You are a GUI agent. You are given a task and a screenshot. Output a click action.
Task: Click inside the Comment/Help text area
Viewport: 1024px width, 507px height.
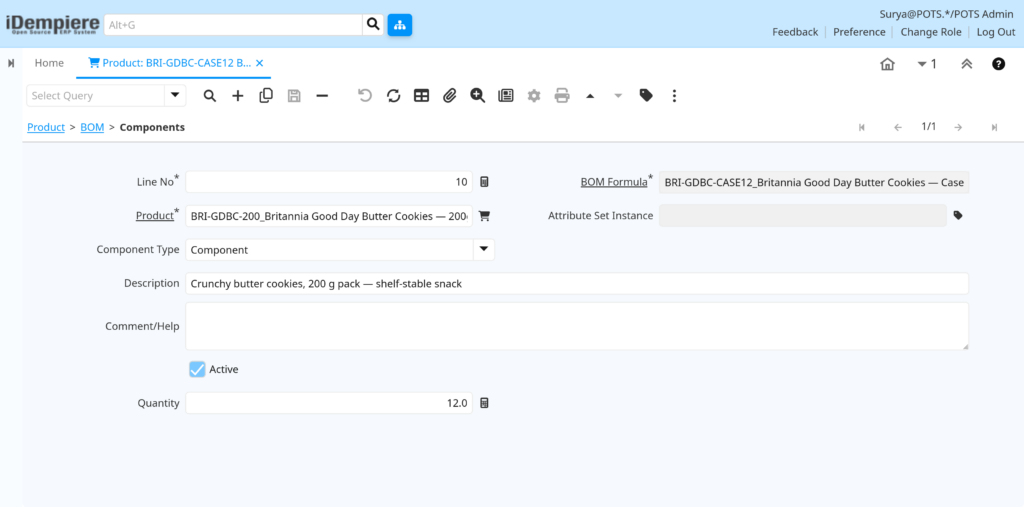point(577,326)
